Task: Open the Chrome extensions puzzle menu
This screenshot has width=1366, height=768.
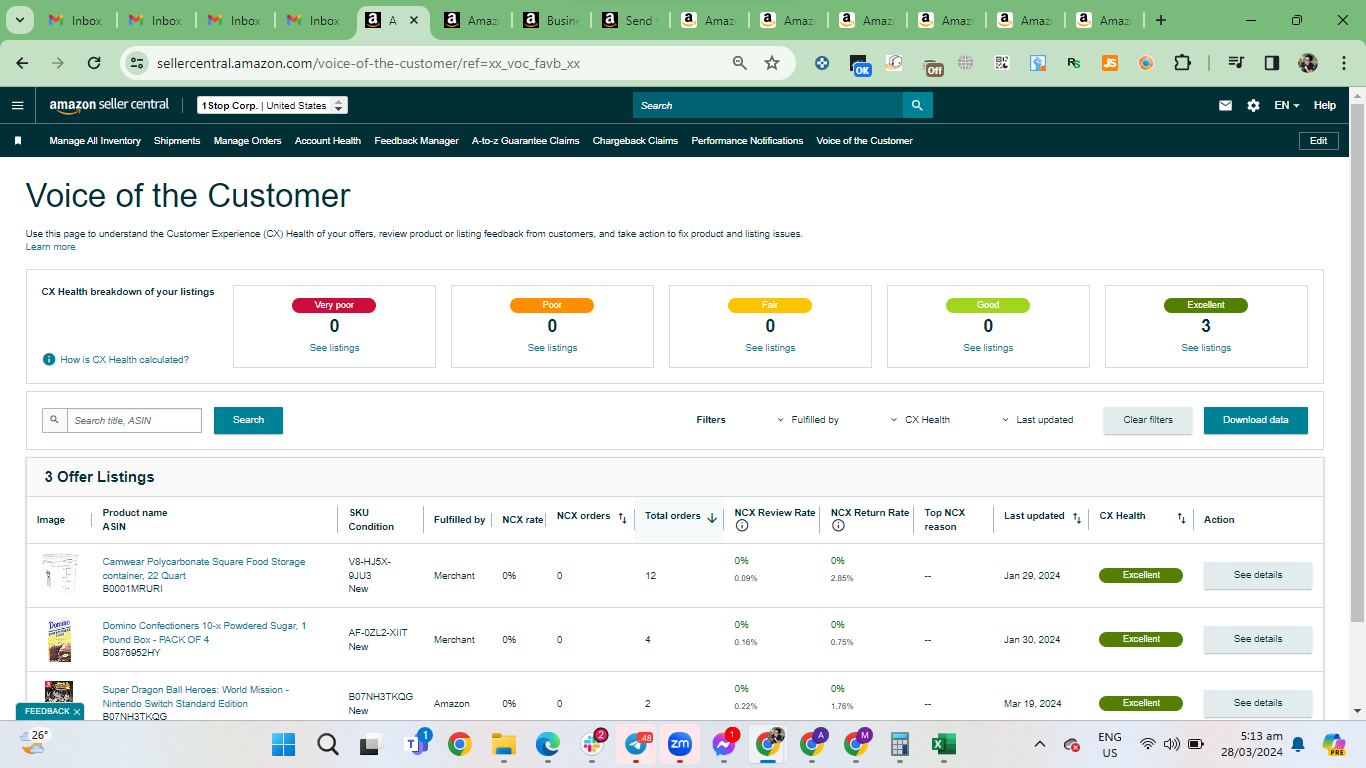Action: (1182, 63)
